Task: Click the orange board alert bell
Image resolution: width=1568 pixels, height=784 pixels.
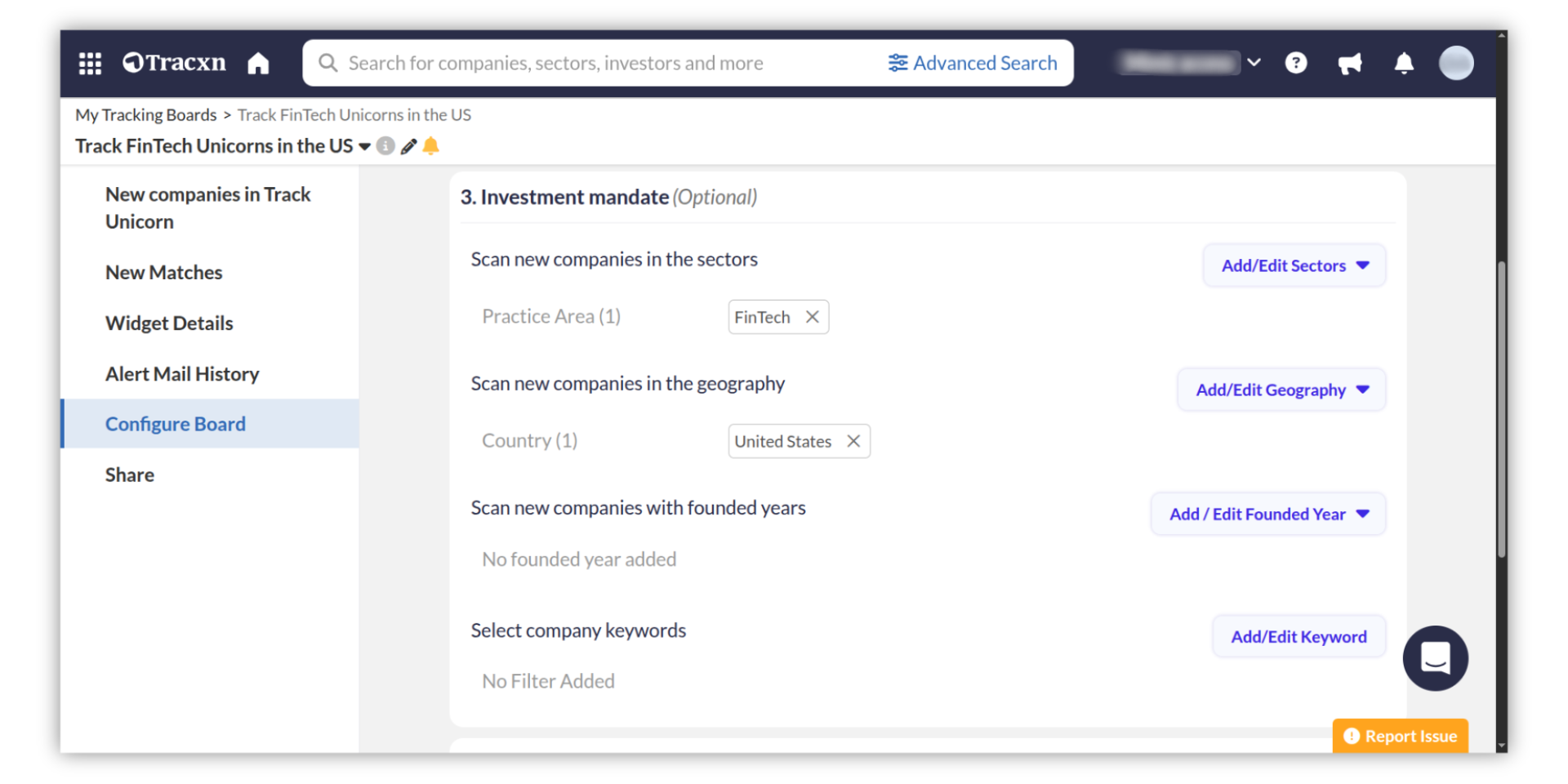Action: point(431,146)
